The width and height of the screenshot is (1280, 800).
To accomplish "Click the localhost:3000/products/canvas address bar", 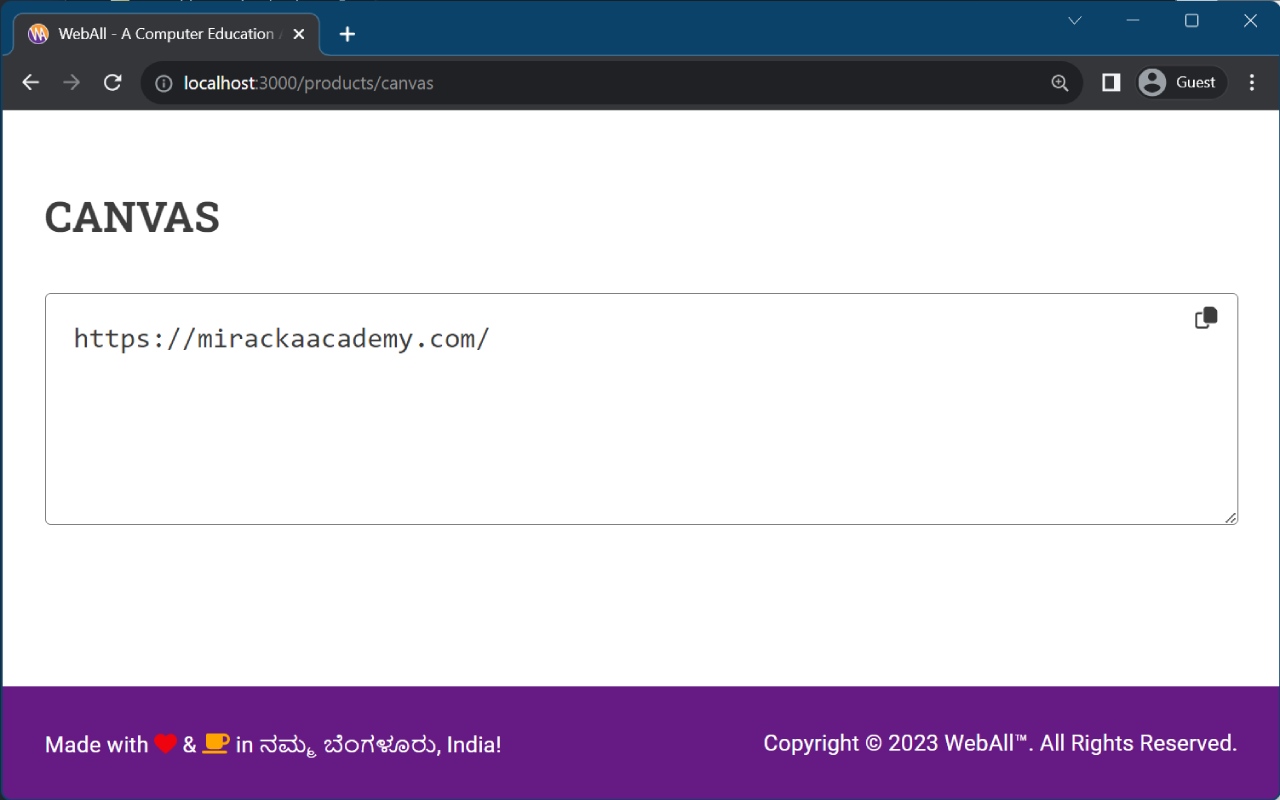I will tap(612, 83).
